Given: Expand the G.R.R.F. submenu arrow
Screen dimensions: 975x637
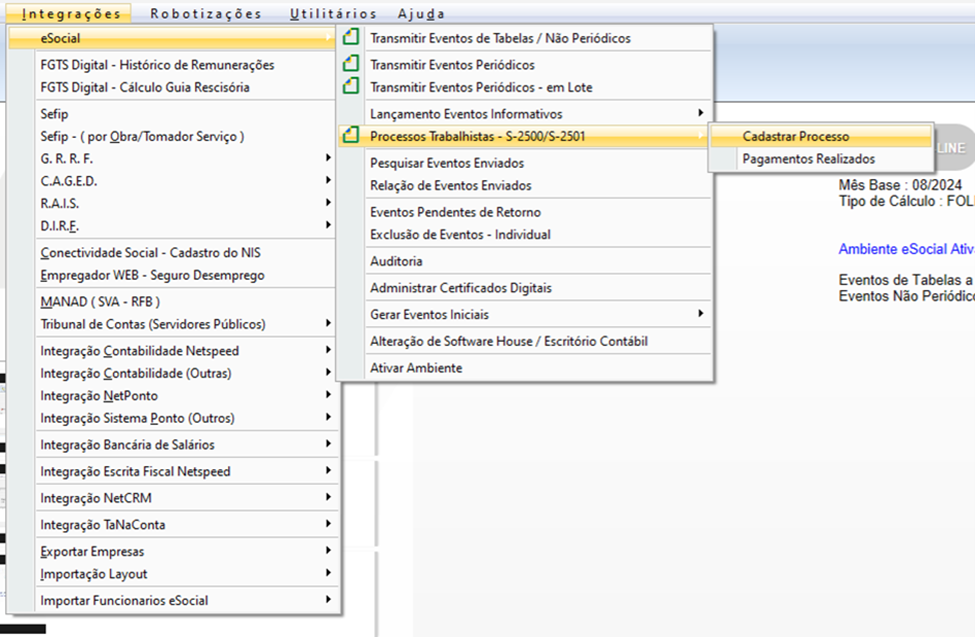Looking at the screenshot, I should coord(328,159).
